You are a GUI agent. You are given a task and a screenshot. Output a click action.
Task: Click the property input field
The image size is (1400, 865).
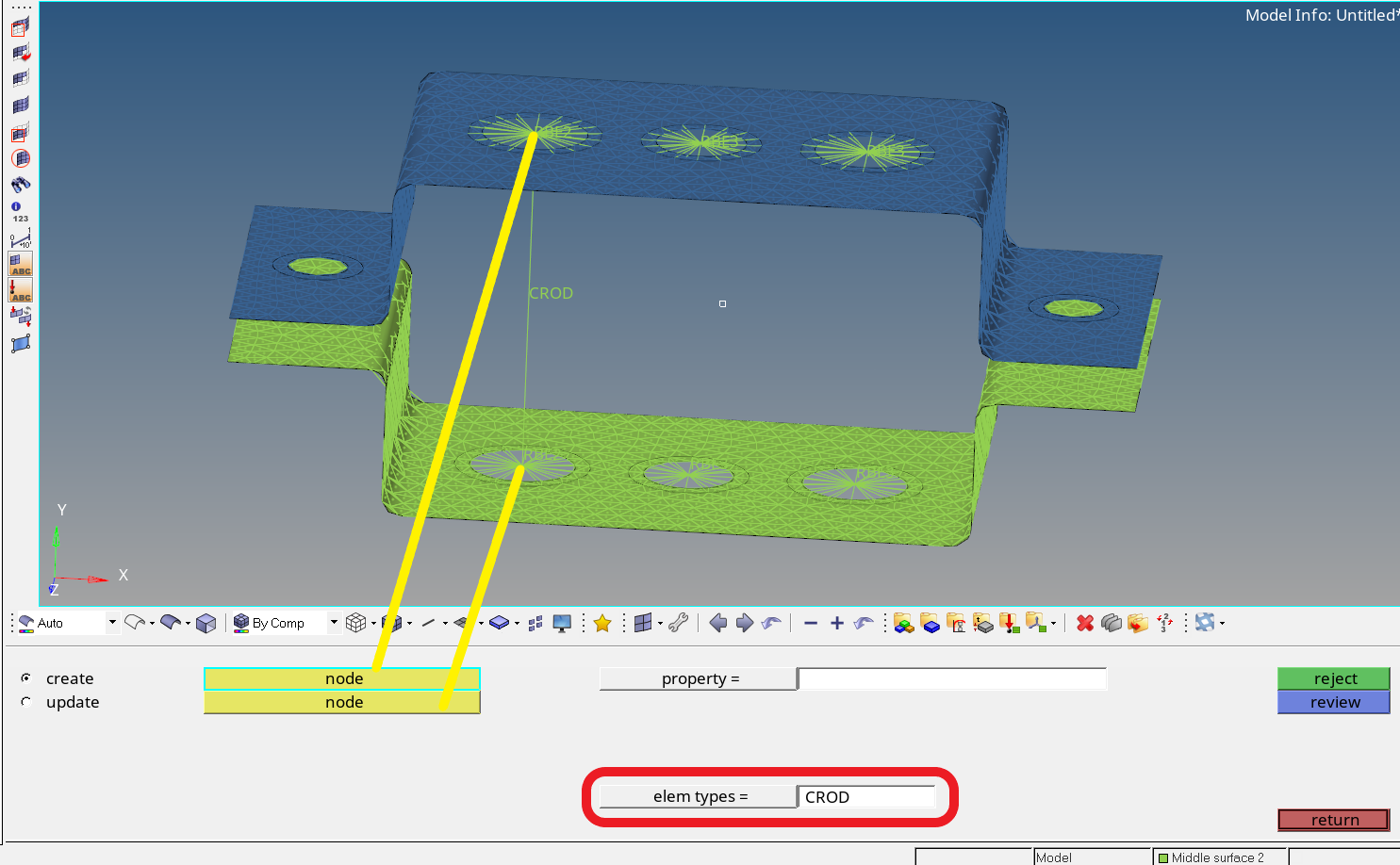[x=951, y=678]
